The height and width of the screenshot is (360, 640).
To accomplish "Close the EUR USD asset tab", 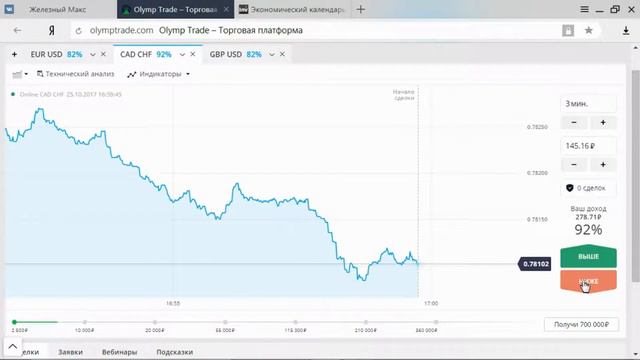I will click(x=103, y=54).
